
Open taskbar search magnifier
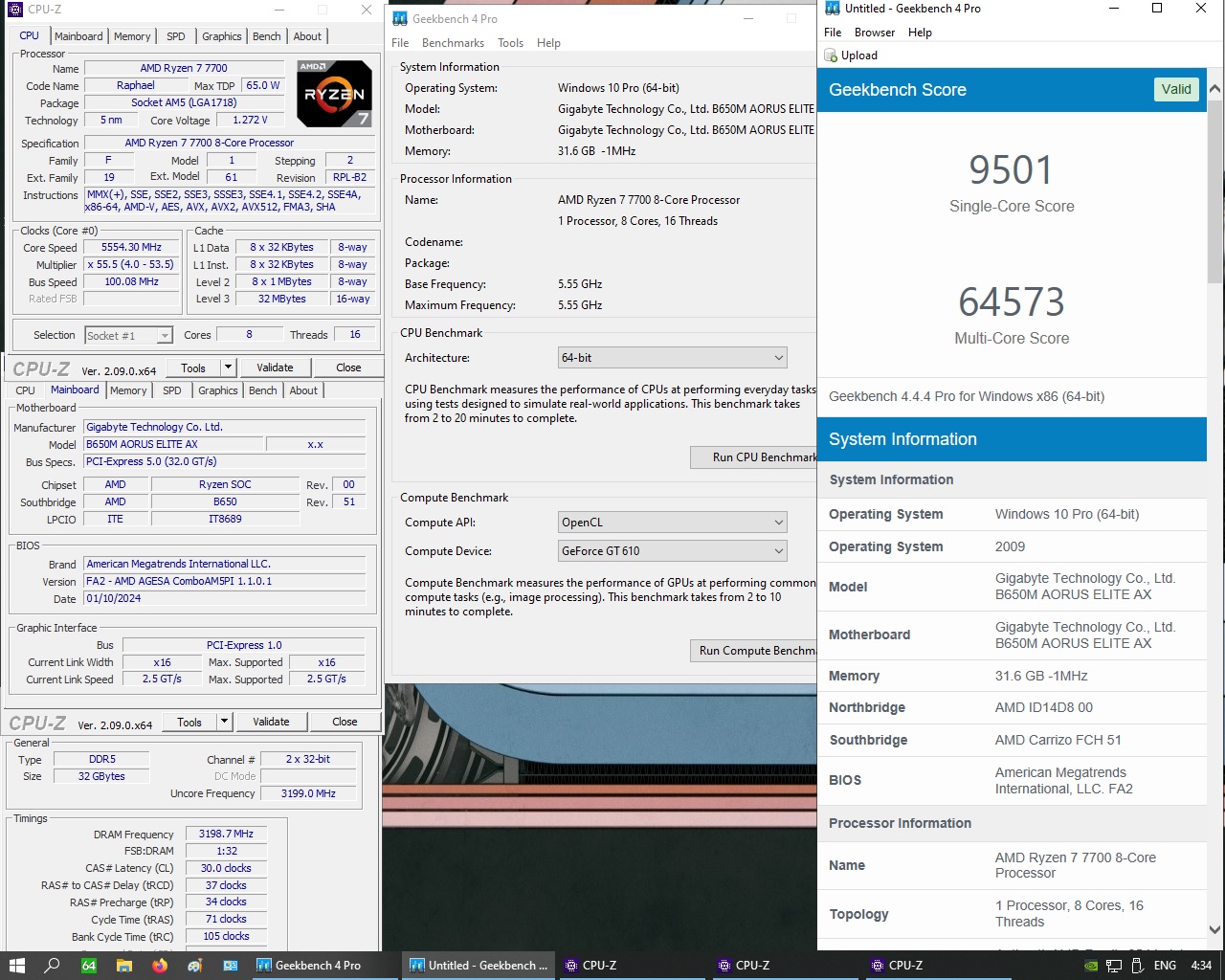(x=53, y=966)
